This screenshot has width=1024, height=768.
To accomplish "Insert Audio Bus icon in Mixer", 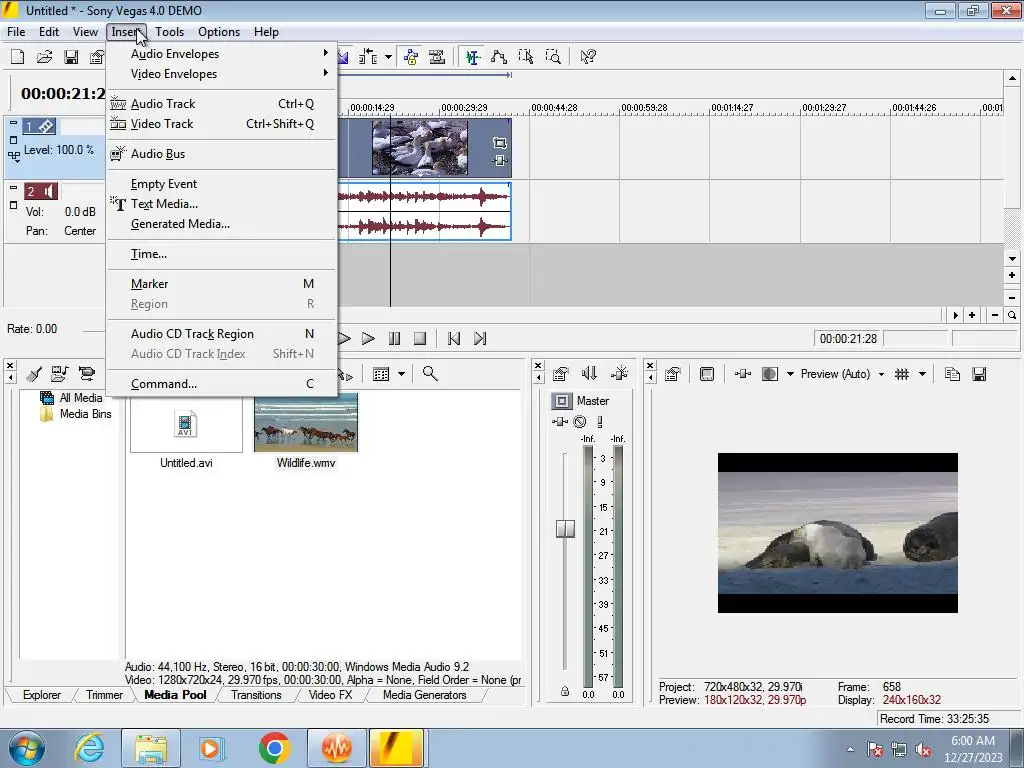I will 619,374.
